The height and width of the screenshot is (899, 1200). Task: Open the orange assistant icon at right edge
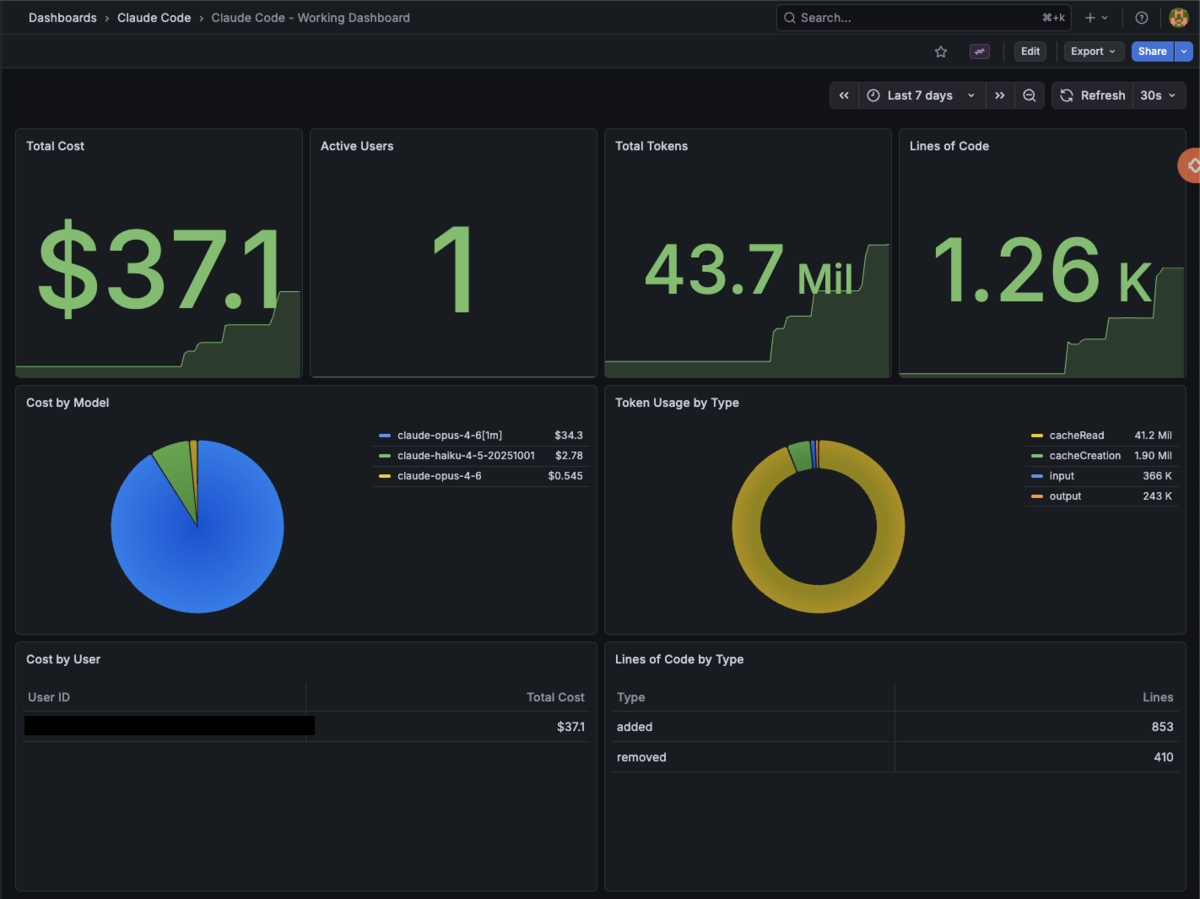(1190, 165)
